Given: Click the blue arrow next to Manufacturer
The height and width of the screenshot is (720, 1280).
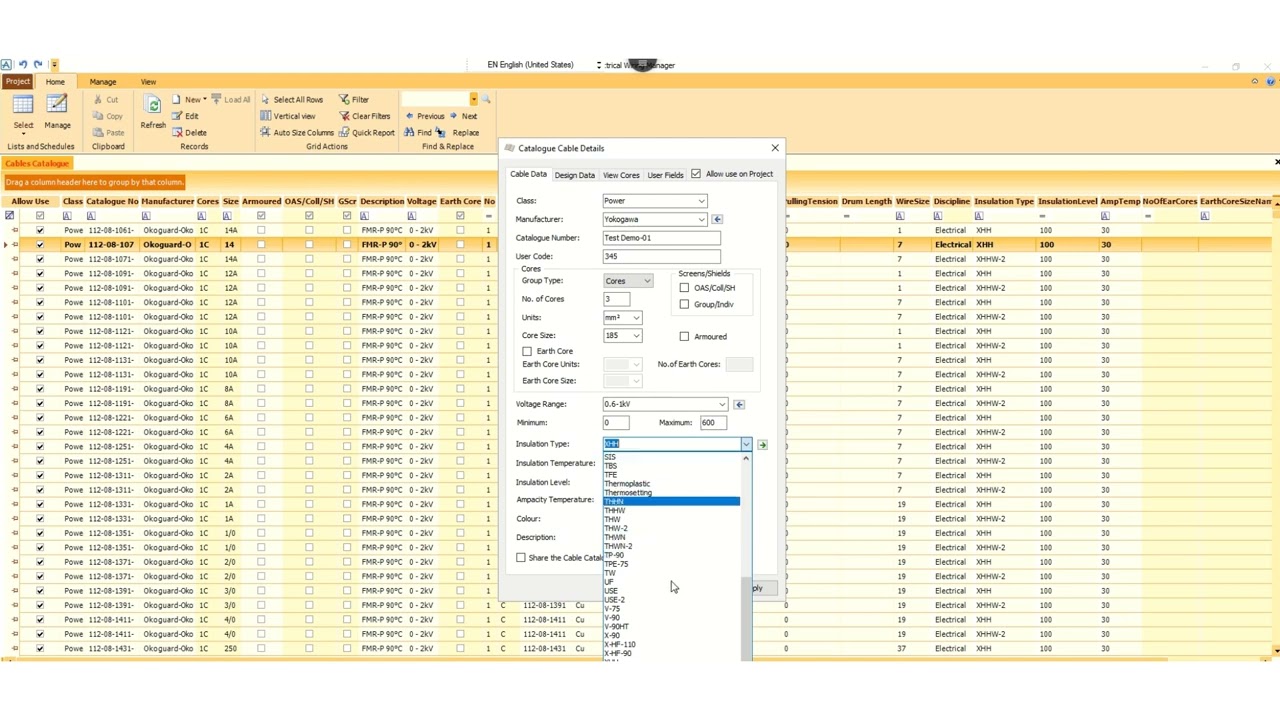Looking at the screenshot, I should tap(717, 219).
